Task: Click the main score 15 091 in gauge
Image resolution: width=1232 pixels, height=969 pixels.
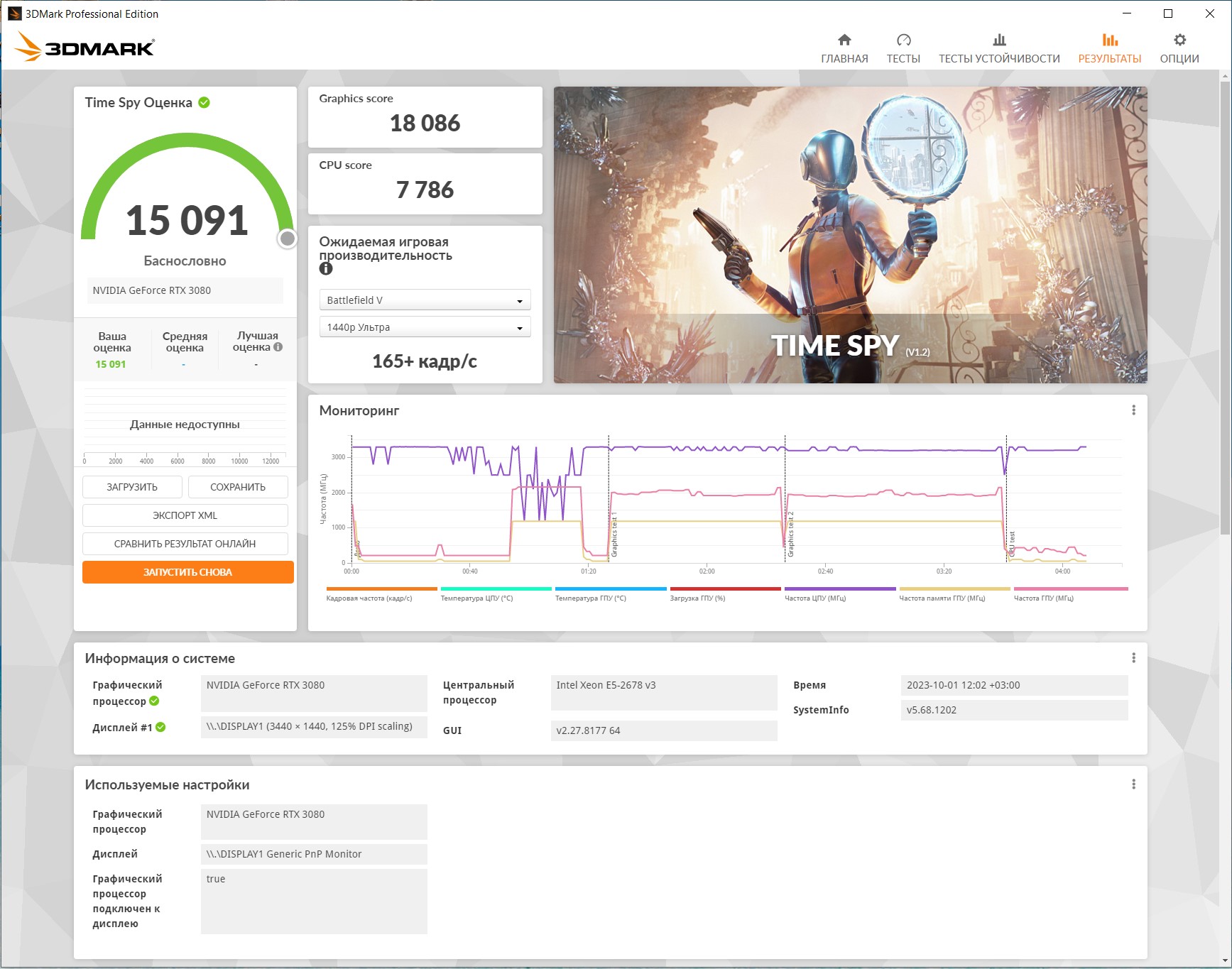Action: (187, 220)
